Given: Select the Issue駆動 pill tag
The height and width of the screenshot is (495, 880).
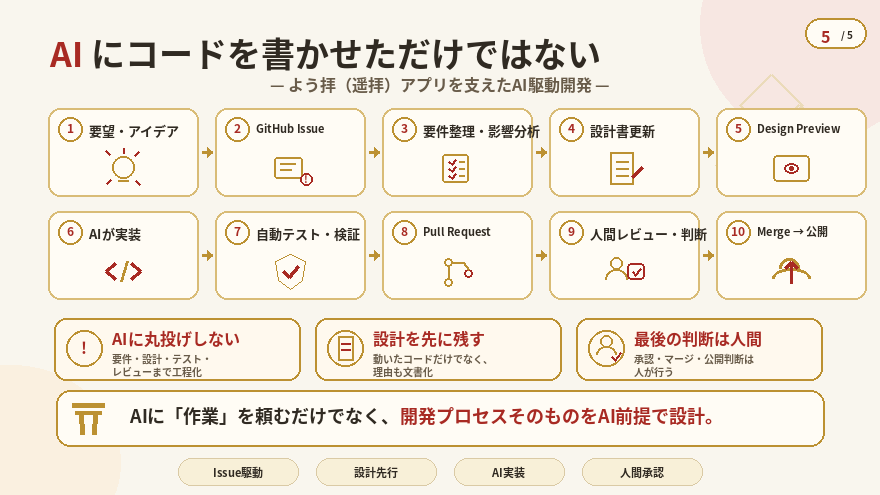Looking at the screenshot, I should 238,472.
